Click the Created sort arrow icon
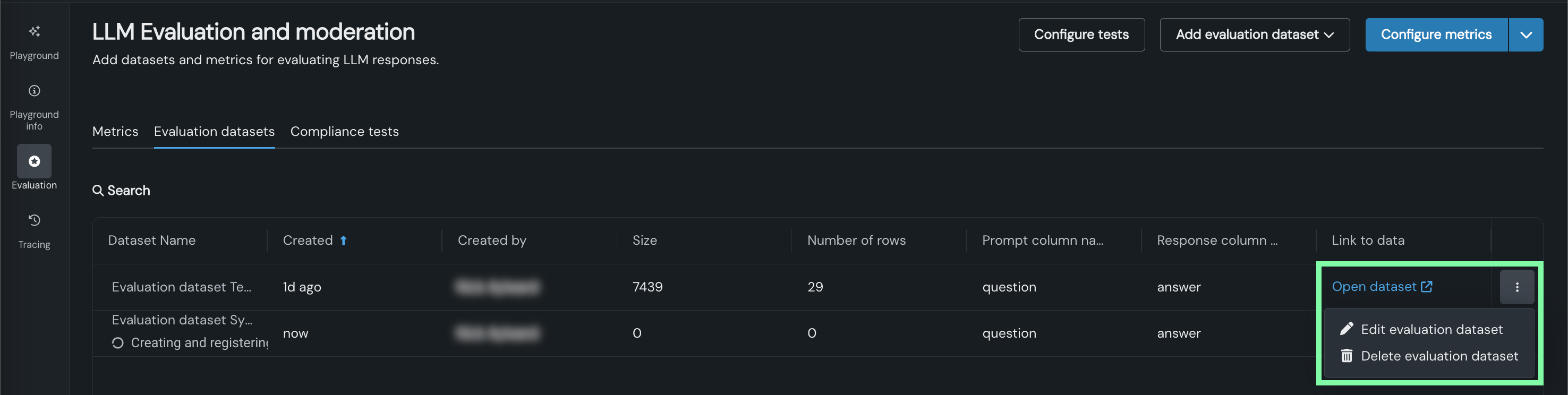The image size is (1568, 395). pos(343,241)
